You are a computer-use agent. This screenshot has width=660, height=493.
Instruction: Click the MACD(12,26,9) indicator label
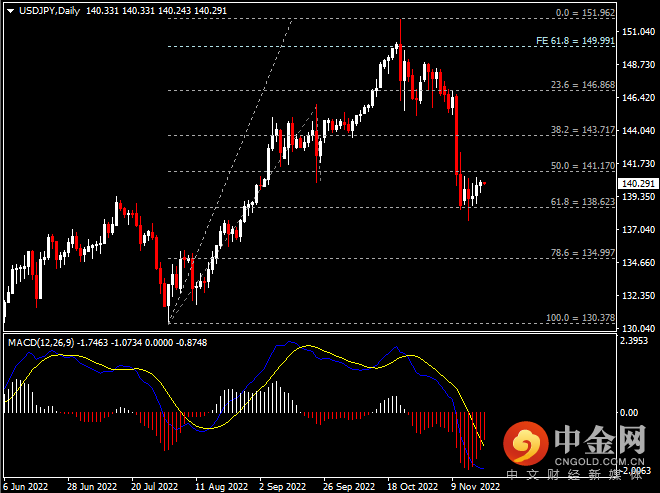[x=41, y=343]
